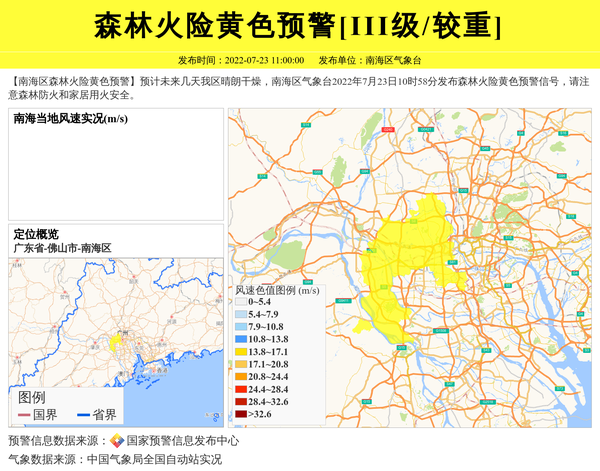Click the >32.6 dark red legend swatch
Image resolution: width=600 pixels, height=471 pixels.
click(x=240, y=413)
